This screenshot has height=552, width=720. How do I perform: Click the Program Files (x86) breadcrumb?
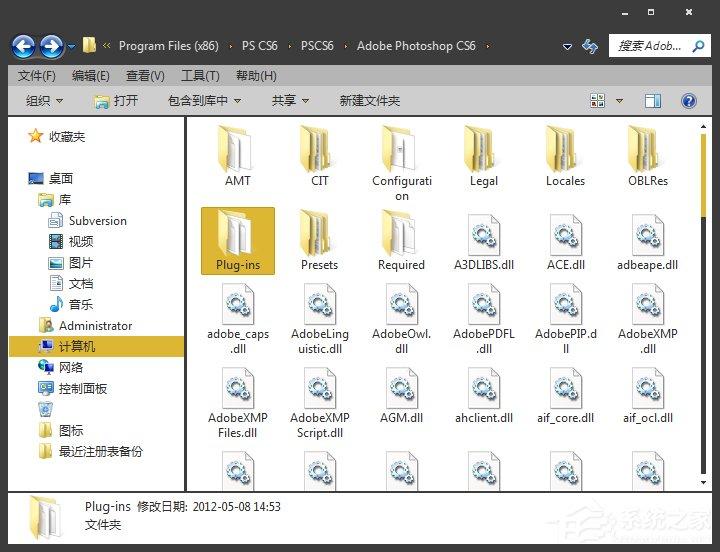(169, 46)
